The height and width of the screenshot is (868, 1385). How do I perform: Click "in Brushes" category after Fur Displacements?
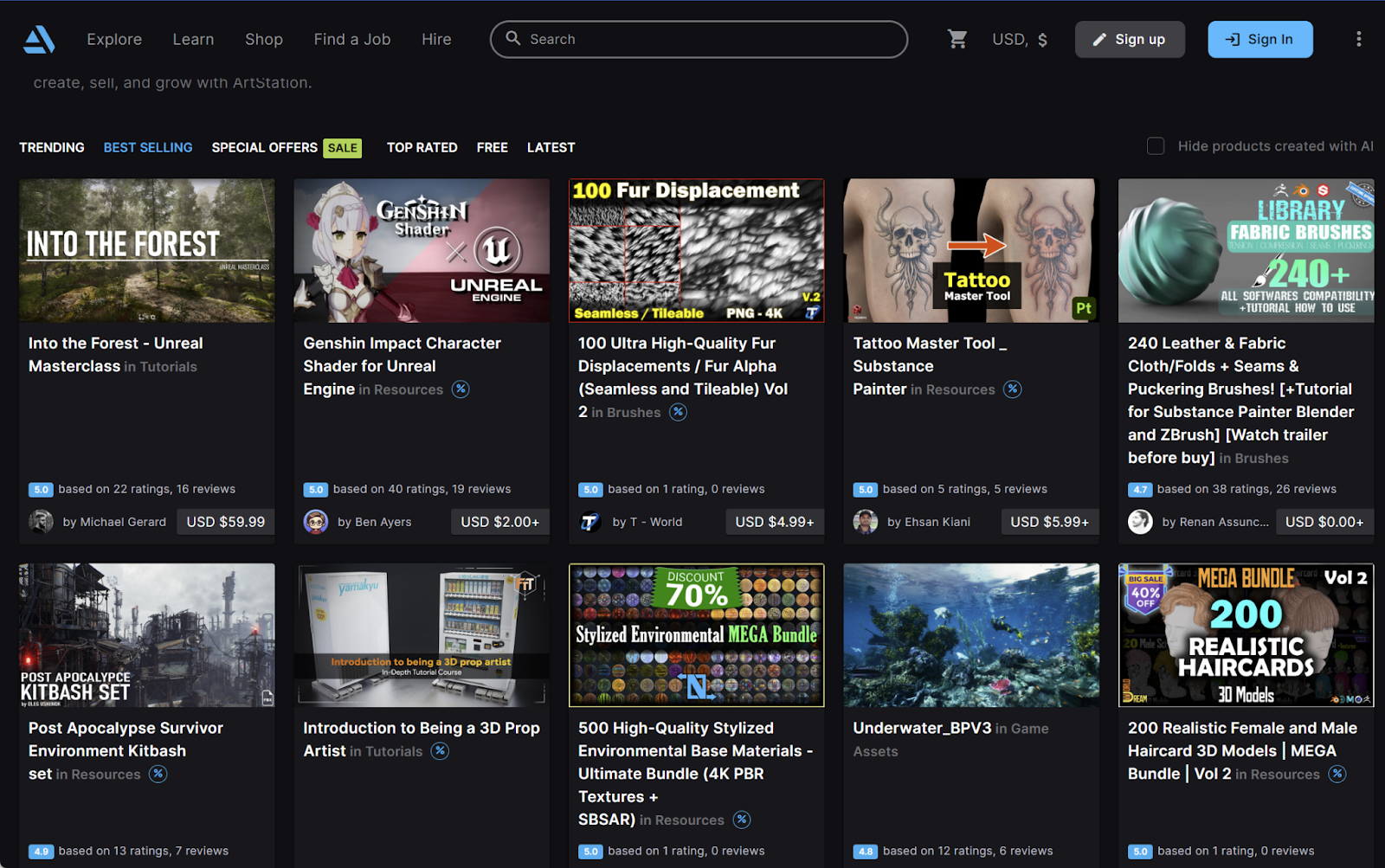click(626, 413)
